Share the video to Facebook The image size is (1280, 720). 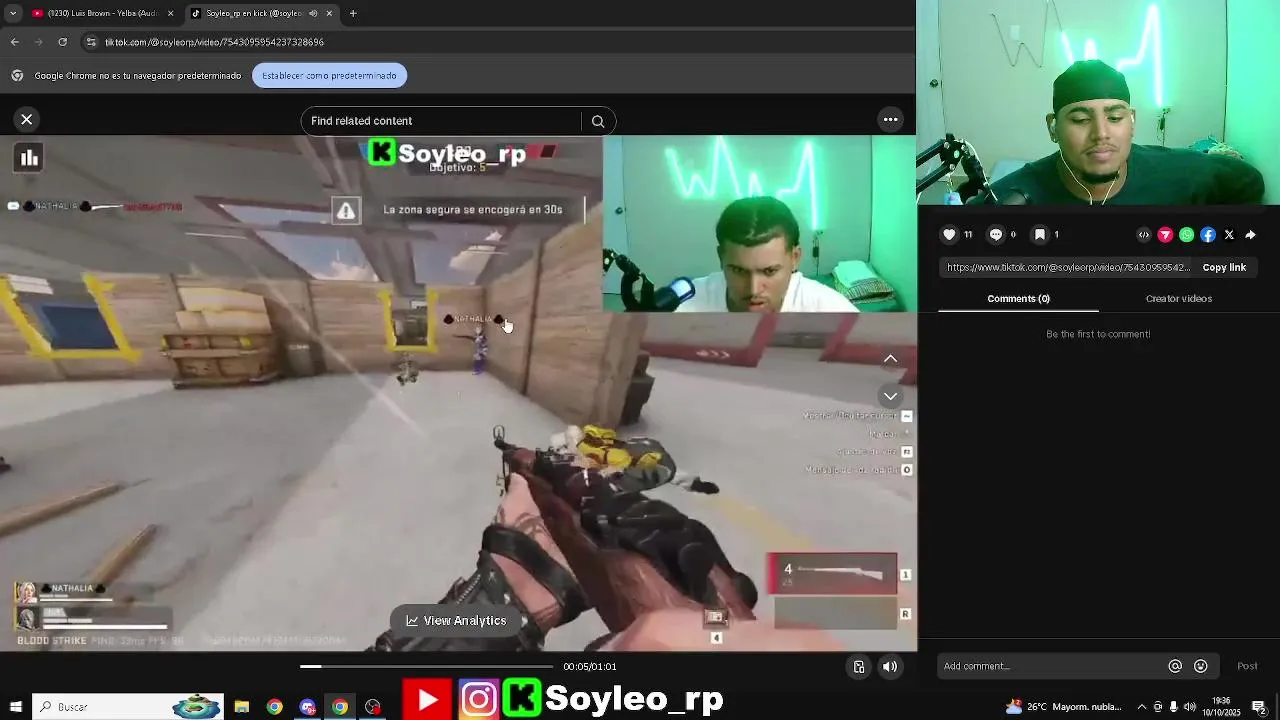click(1208, 235)
